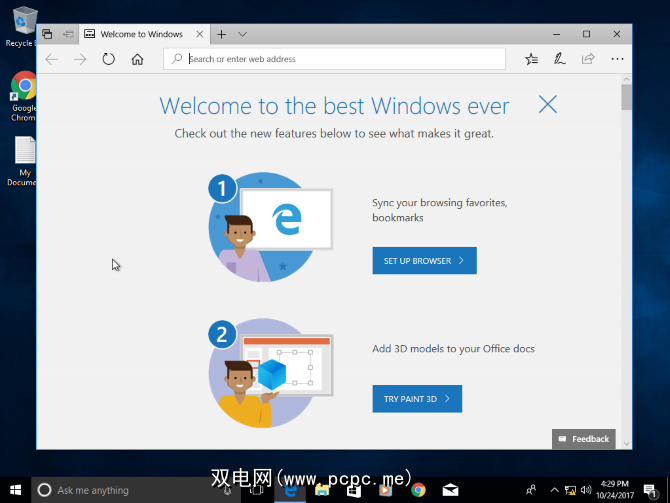670x503 pixels.
Task: Open Microsoft Store from the taskbar
Action: tap(354, 490)
